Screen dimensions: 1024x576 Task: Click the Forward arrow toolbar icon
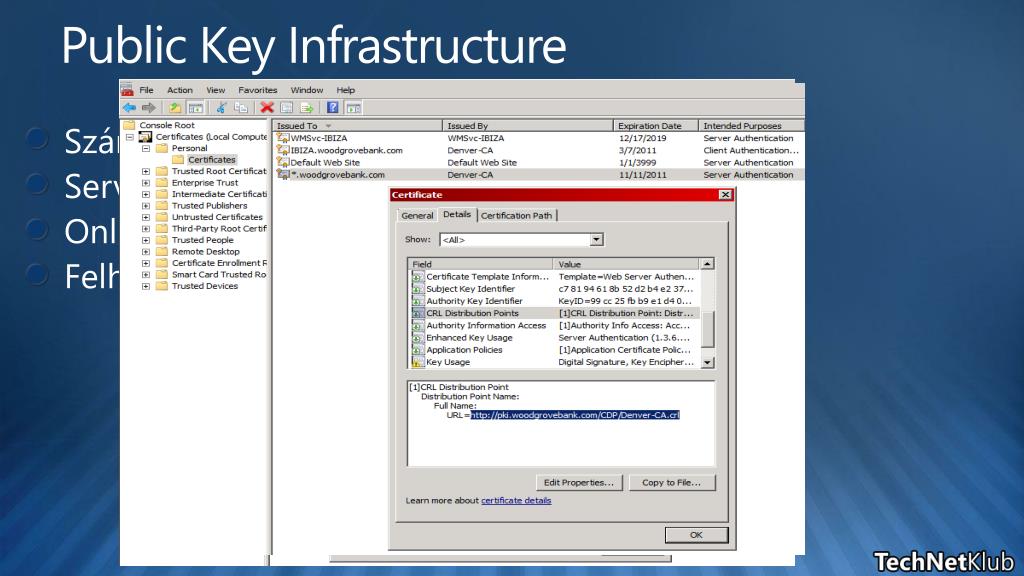(x=149, y=108)
